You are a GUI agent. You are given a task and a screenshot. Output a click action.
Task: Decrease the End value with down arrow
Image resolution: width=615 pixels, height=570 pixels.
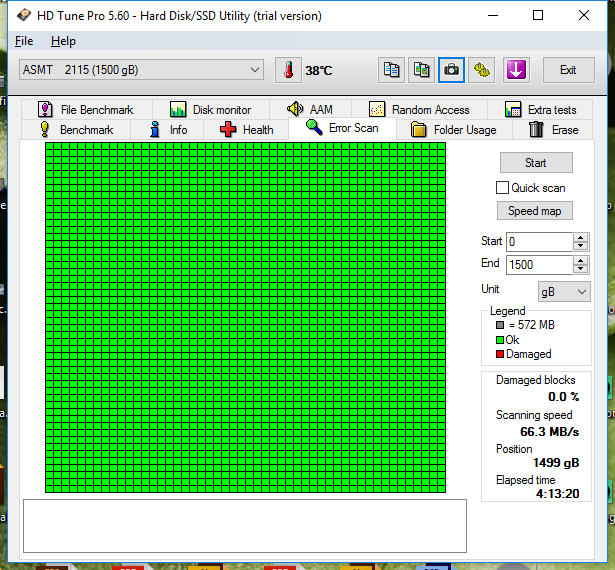pos(581,269)
